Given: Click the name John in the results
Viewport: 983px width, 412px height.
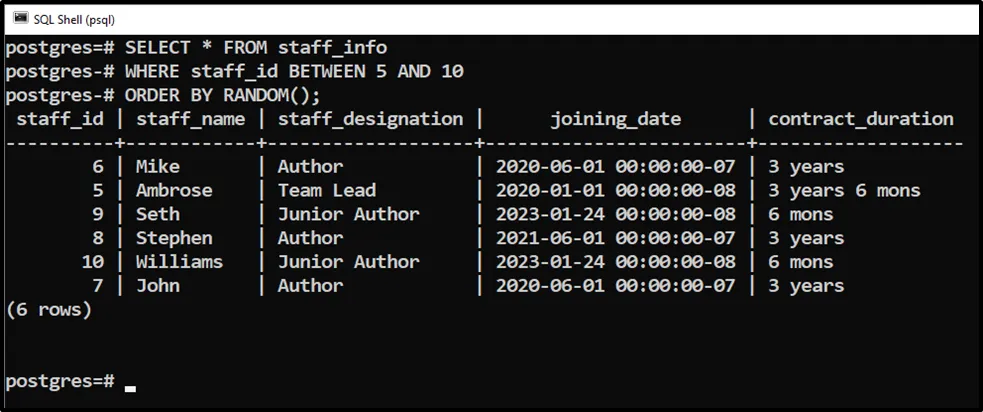Looking at the screenshot, I should (157, 286).
